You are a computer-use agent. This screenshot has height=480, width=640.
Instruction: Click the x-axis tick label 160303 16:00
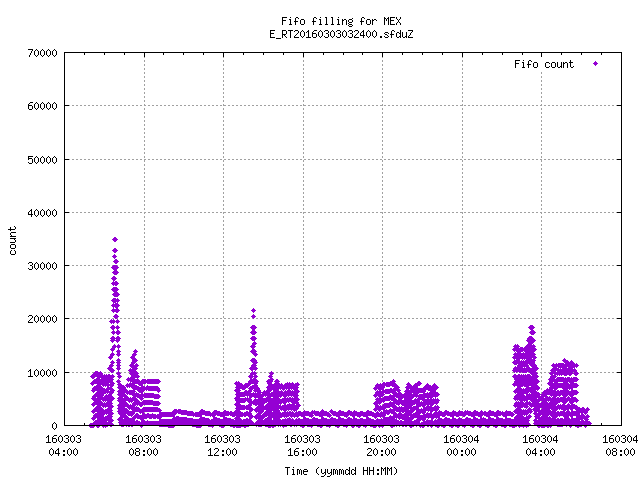click(x=302, y=446)
